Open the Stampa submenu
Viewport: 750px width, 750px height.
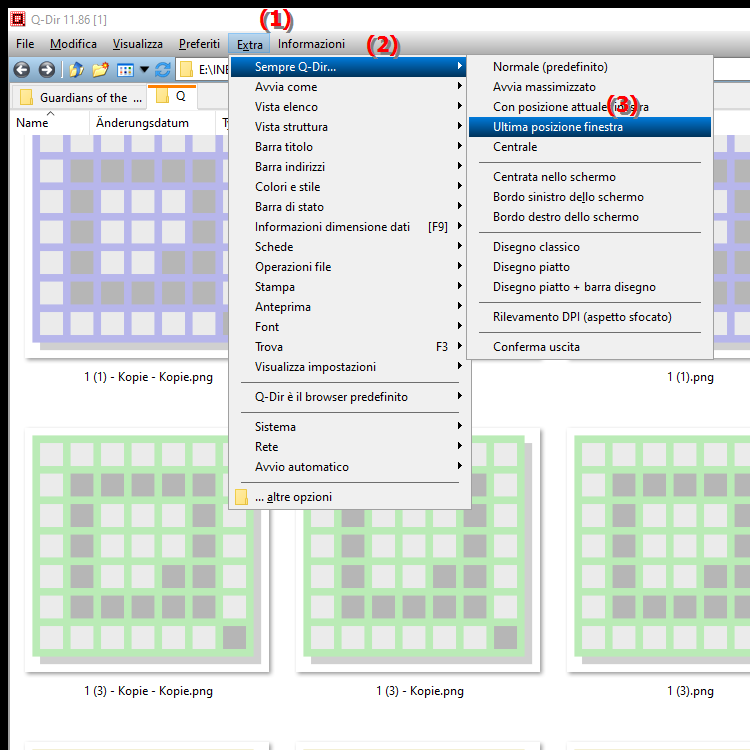coord(348,287)
